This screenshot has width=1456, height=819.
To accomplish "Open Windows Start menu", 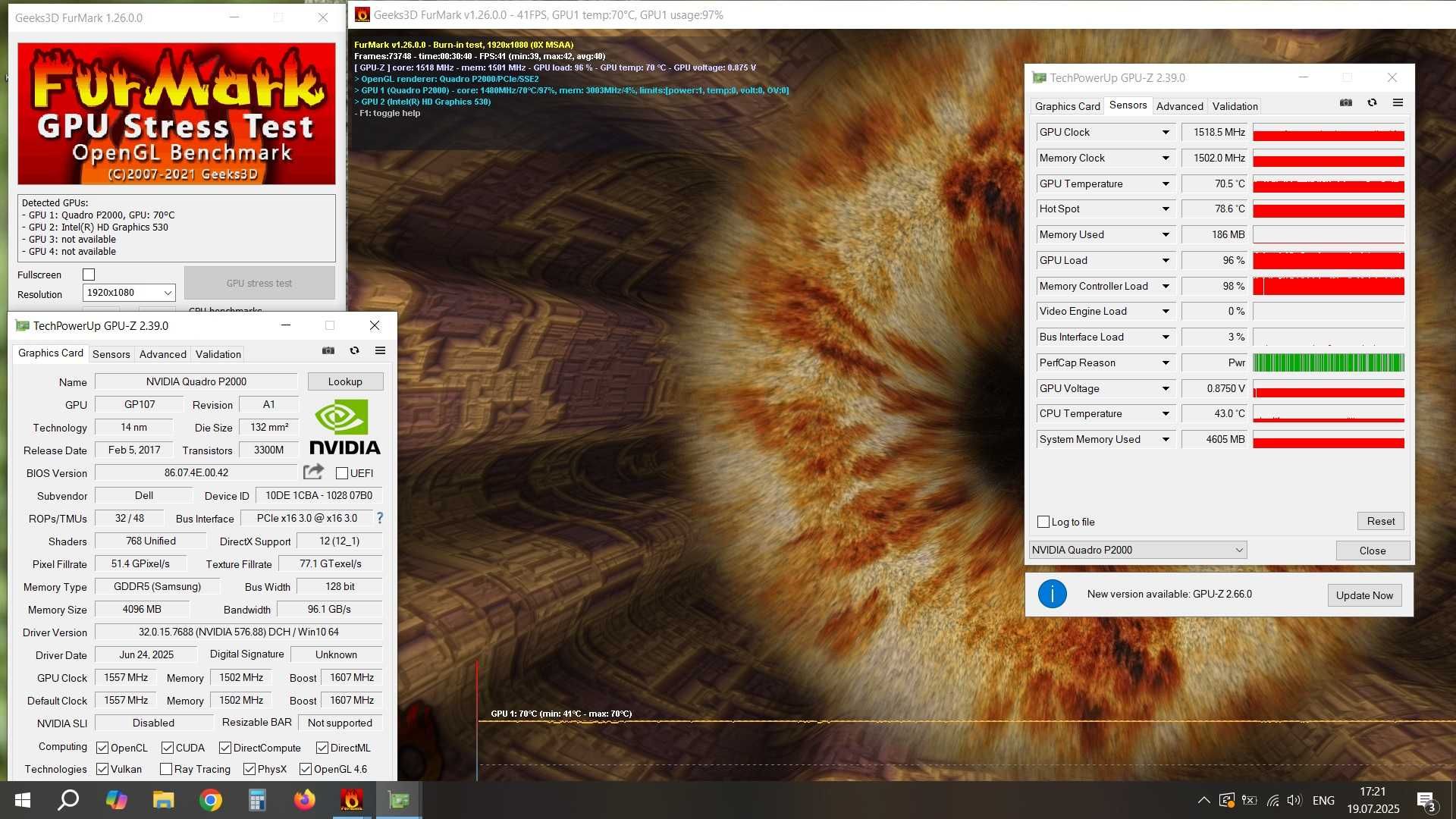I will click(x=23, y=800).
